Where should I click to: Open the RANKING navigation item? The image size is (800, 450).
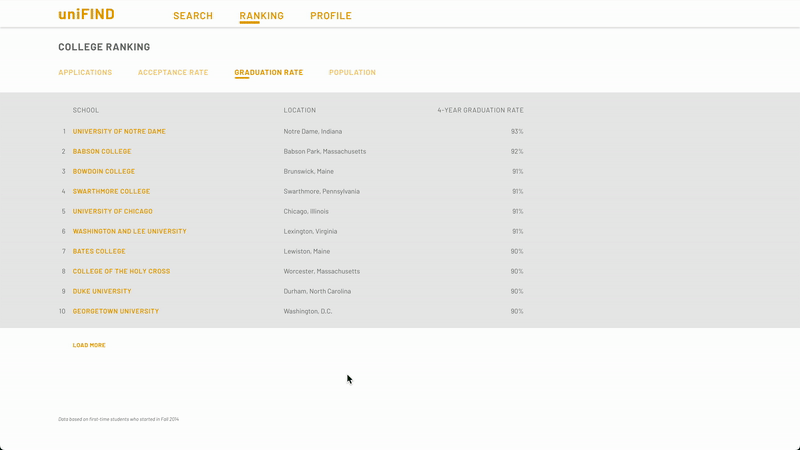coord(262,16)
